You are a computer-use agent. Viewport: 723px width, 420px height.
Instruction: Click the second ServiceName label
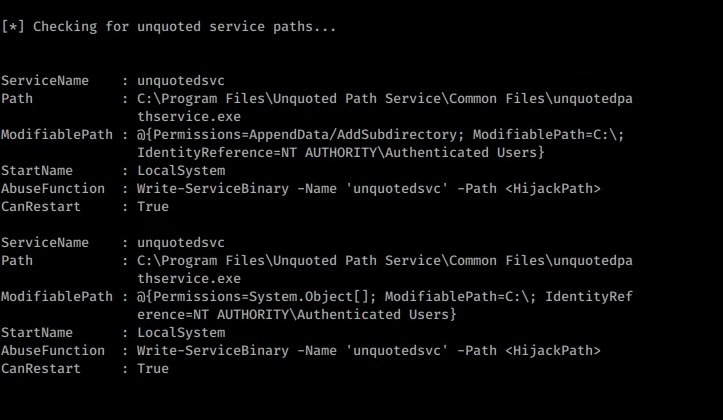(44, 242)
